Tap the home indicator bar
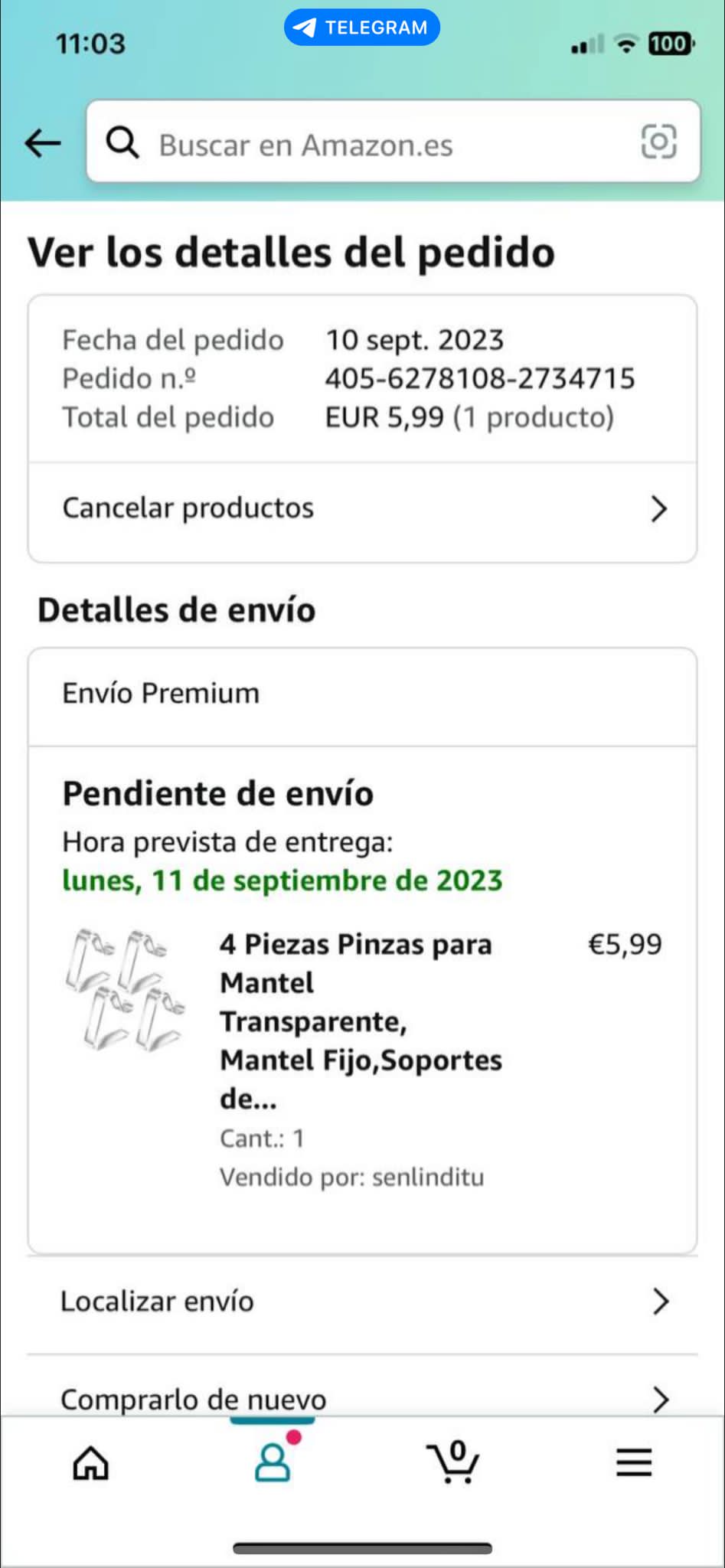 [362, 1548]
